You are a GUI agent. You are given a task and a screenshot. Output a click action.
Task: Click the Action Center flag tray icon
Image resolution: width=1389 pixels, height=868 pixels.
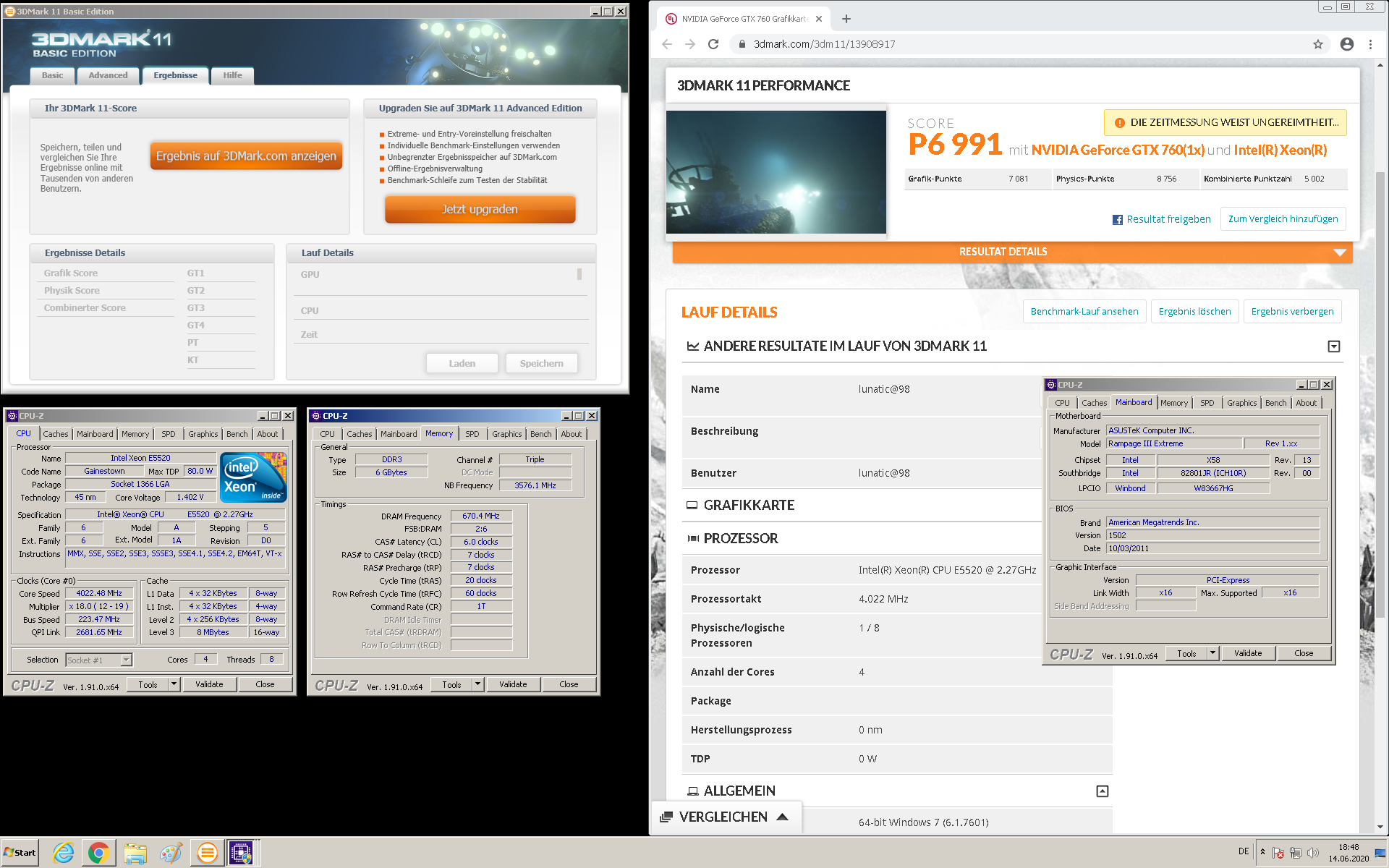pyautogui.click(x=1278, y=853)
